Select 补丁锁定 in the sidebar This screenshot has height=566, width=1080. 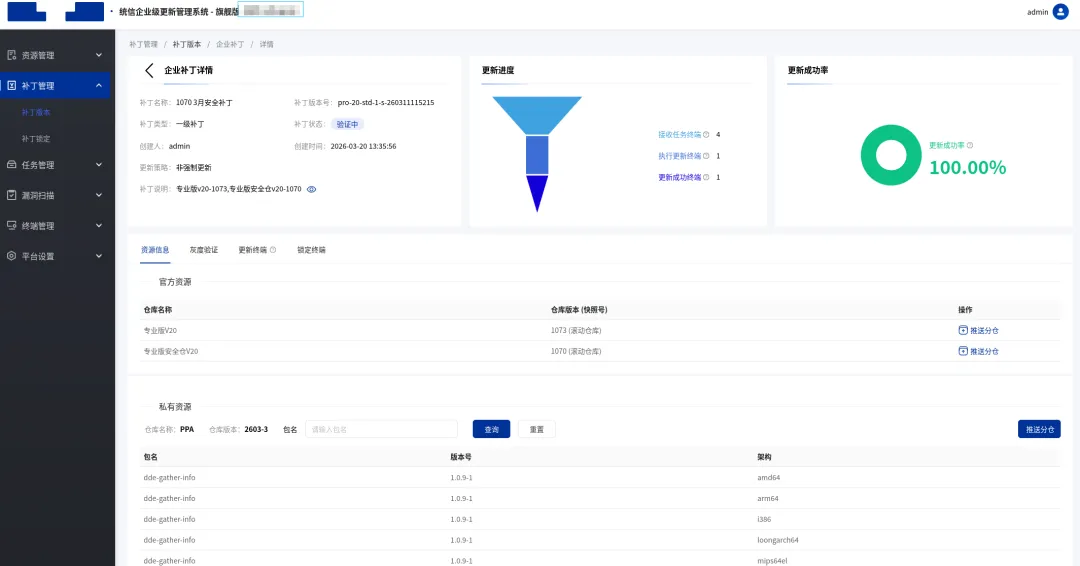tap(36, 139)
